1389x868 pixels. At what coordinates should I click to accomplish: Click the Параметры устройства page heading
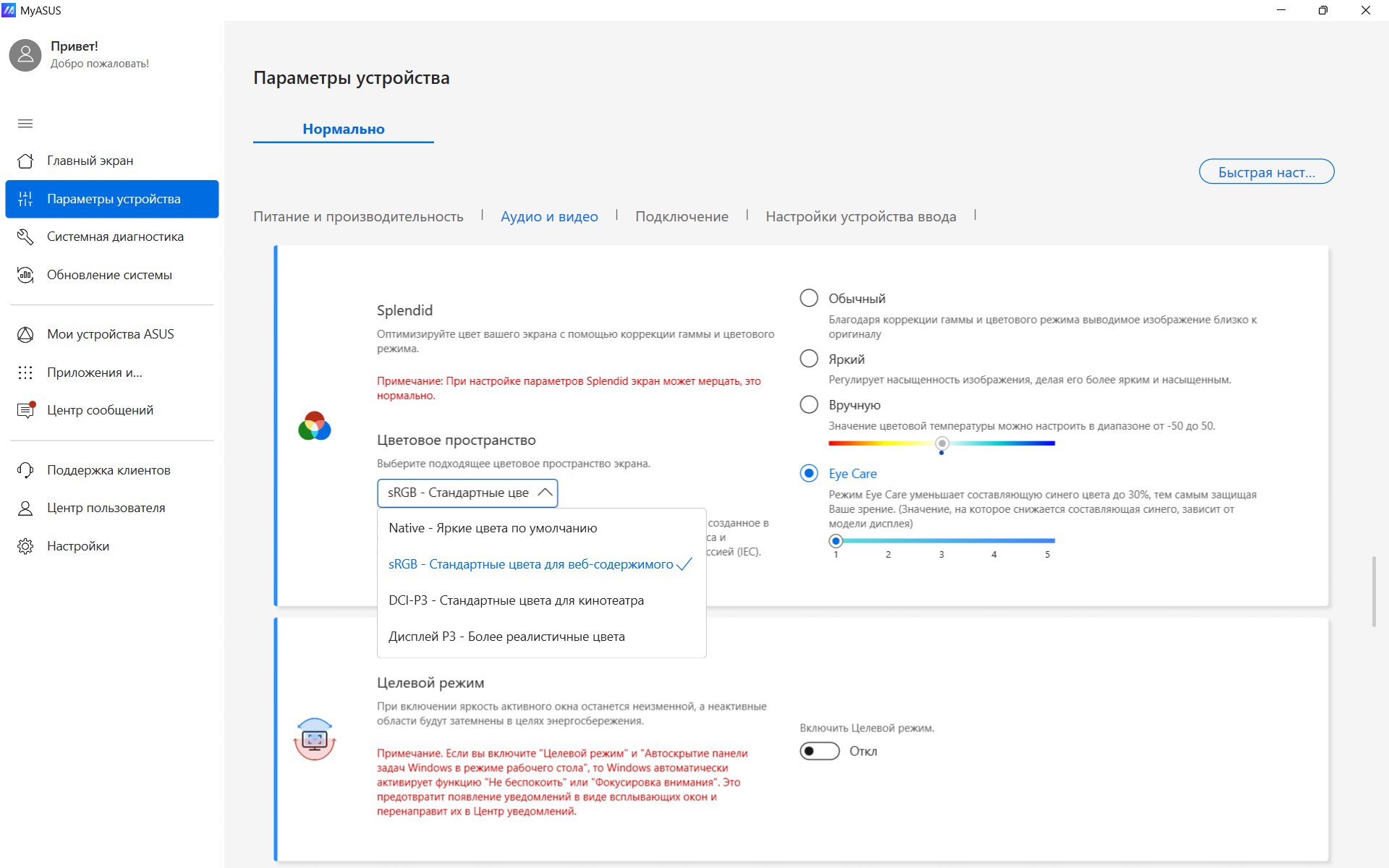pos(352,78)
